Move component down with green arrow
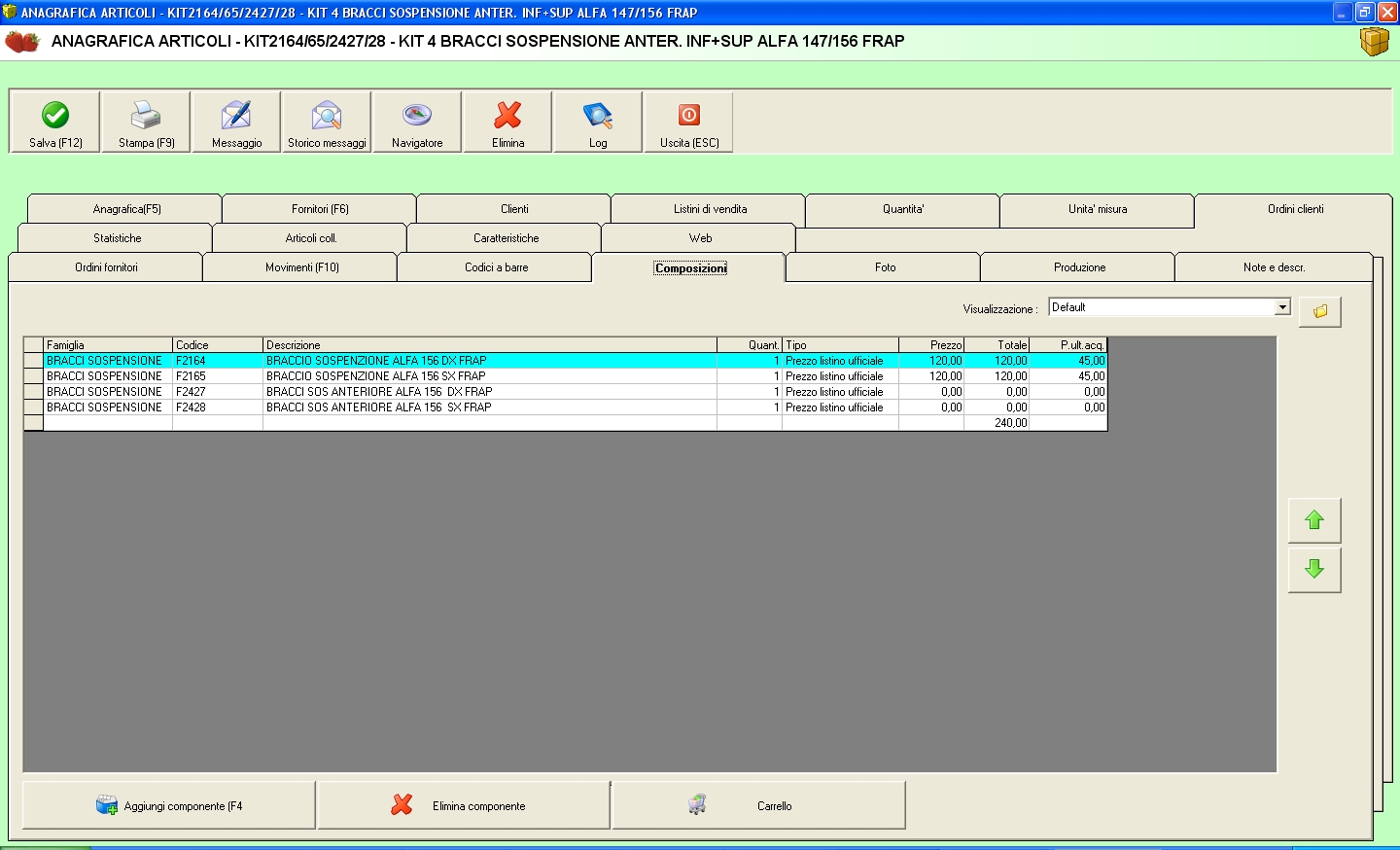Viewport: 1400px width, 850px height. pyautogui.click(x=1314, y=569)
